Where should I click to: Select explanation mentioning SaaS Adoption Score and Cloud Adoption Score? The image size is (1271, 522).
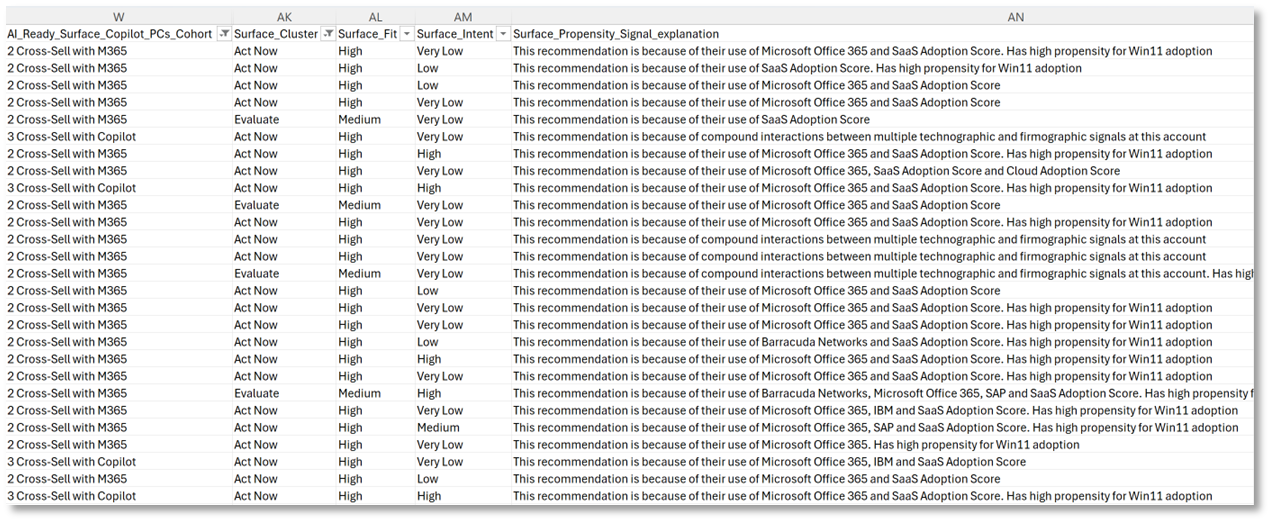816,171
